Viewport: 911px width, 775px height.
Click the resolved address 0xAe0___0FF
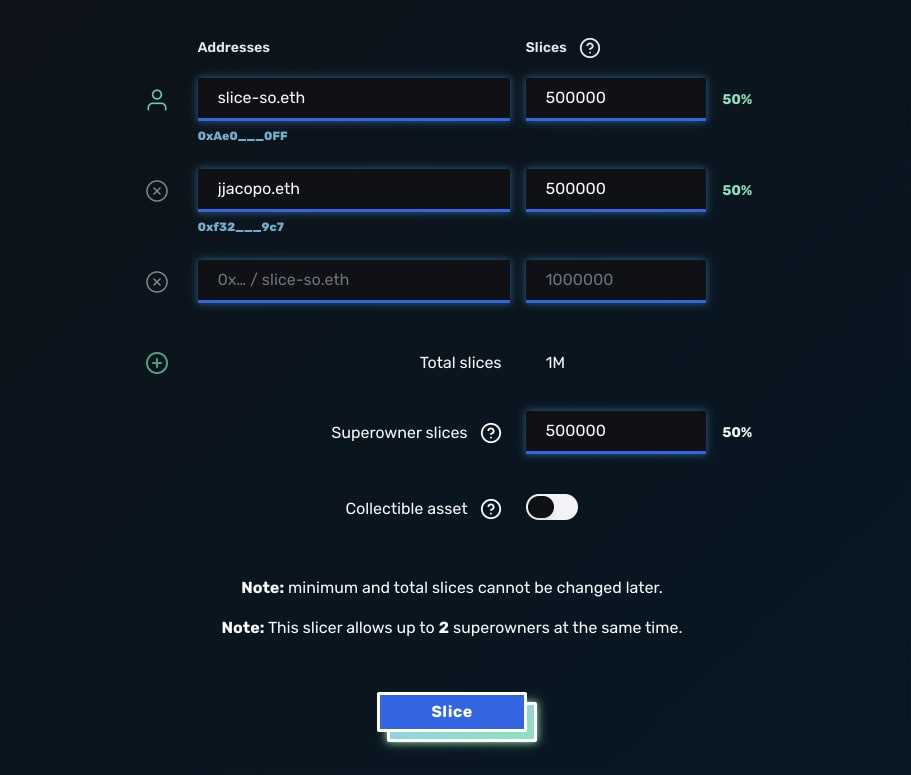pyautogui.click(x=242, y=136)
